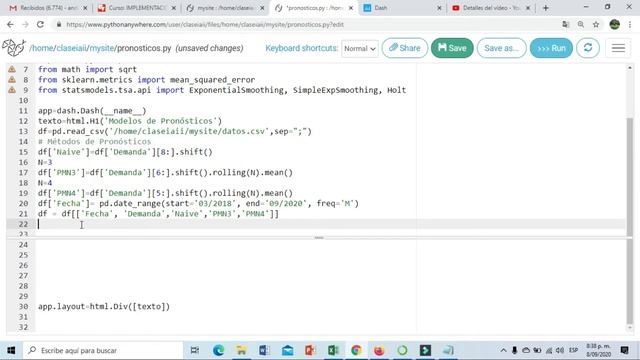Open the Save as dialog

pos(501,48)
